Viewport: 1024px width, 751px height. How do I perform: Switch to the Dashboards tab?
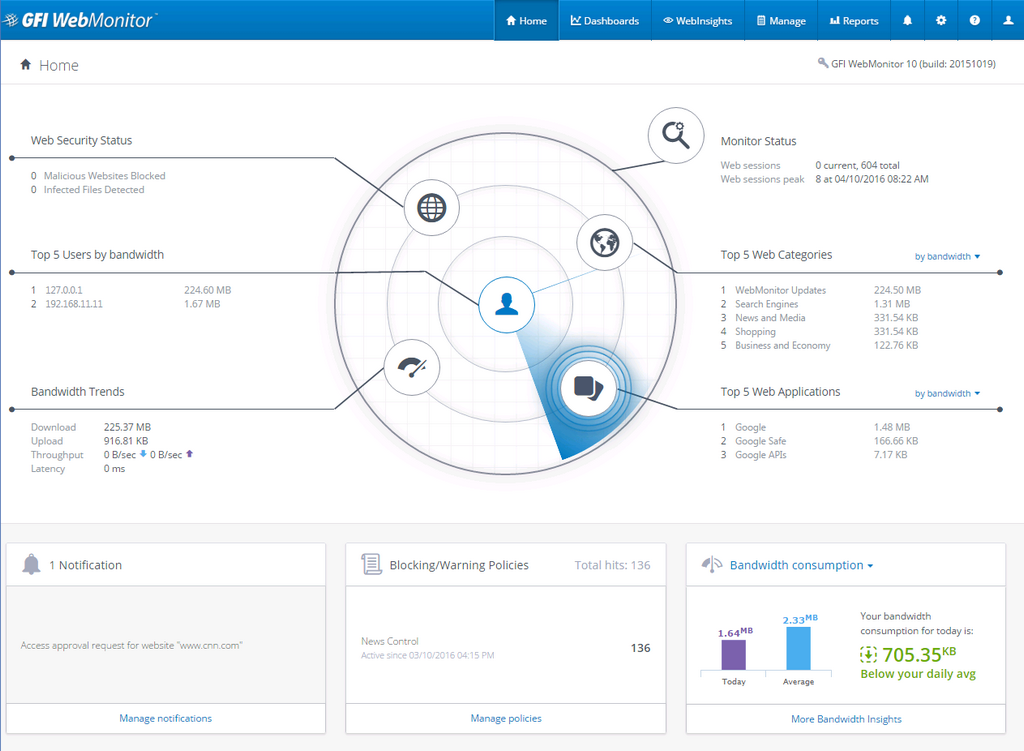point(605,20)
